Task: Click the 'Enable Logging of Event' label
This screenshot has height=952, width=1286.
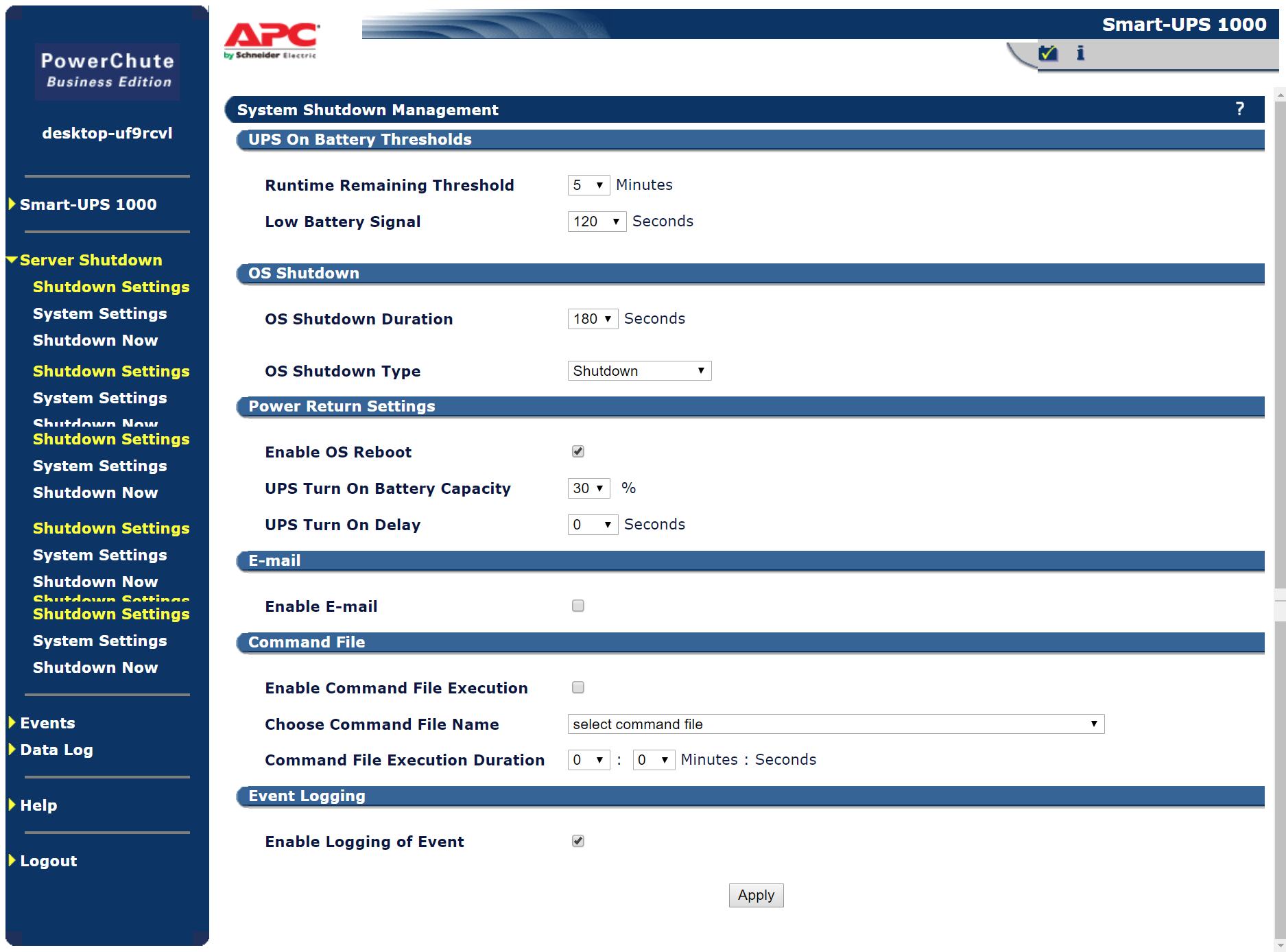Action: tap(364, 842)
